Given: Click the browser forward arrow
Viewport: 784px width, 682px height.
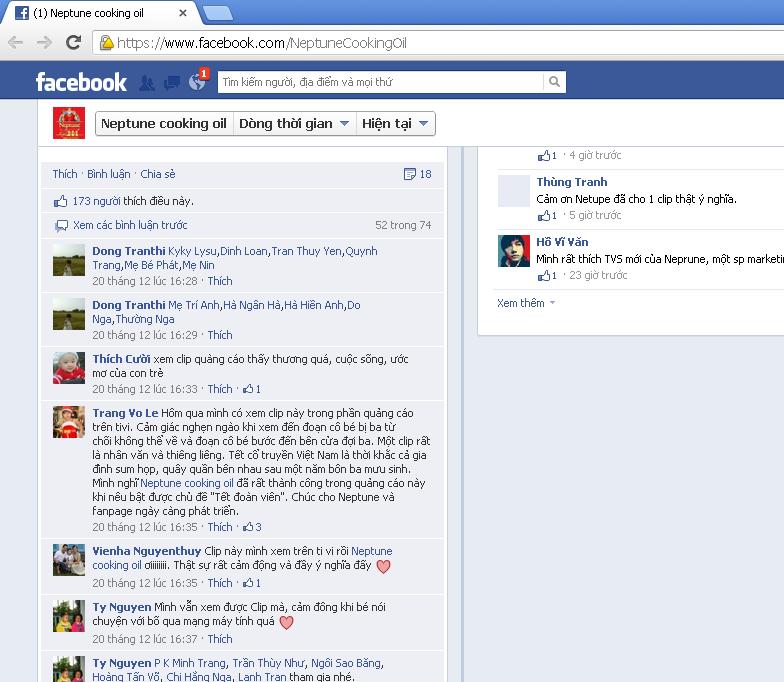Looking at the screenshot, I should (44, 42).
